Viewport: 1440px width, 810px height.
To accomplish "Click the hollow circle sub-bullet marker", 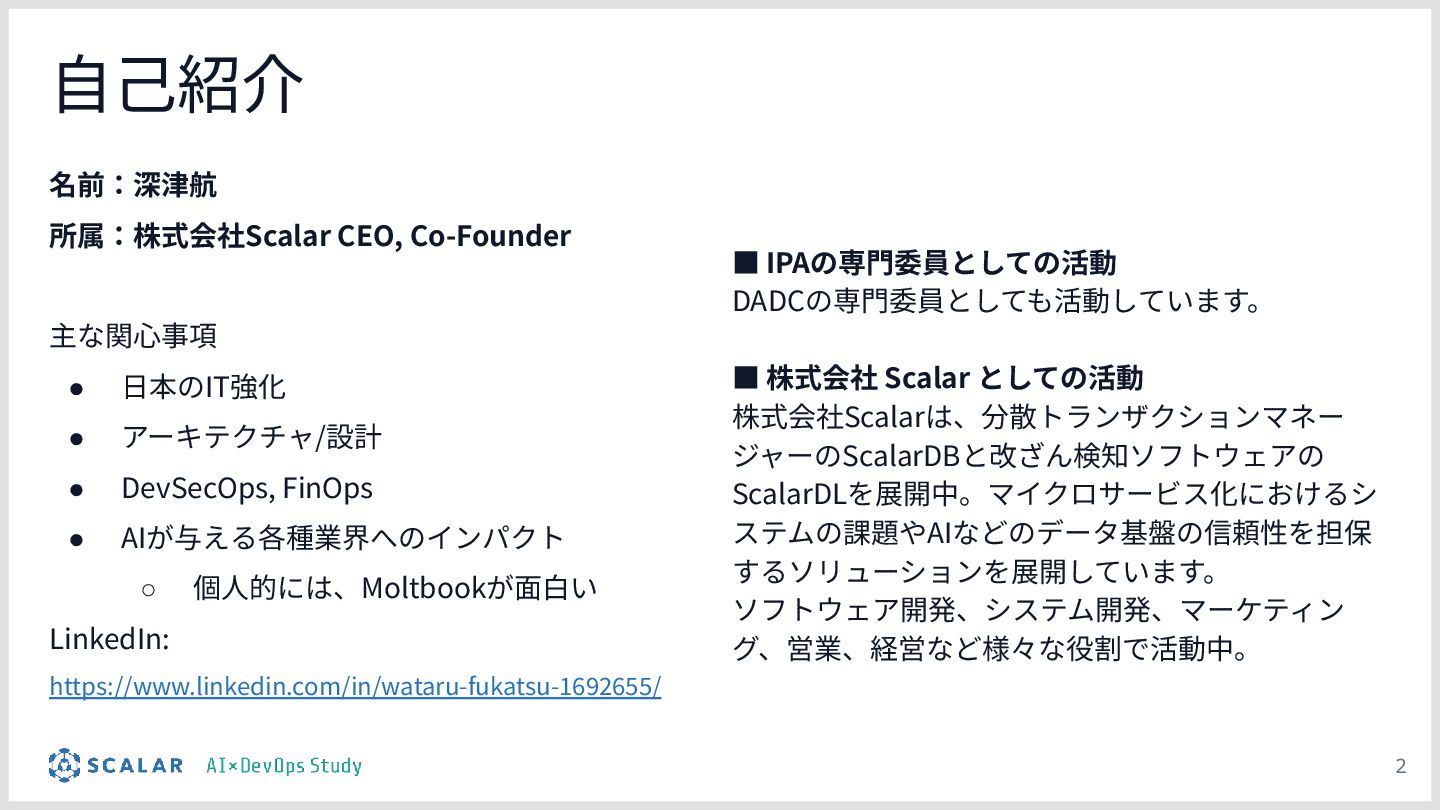I will 147,589.
